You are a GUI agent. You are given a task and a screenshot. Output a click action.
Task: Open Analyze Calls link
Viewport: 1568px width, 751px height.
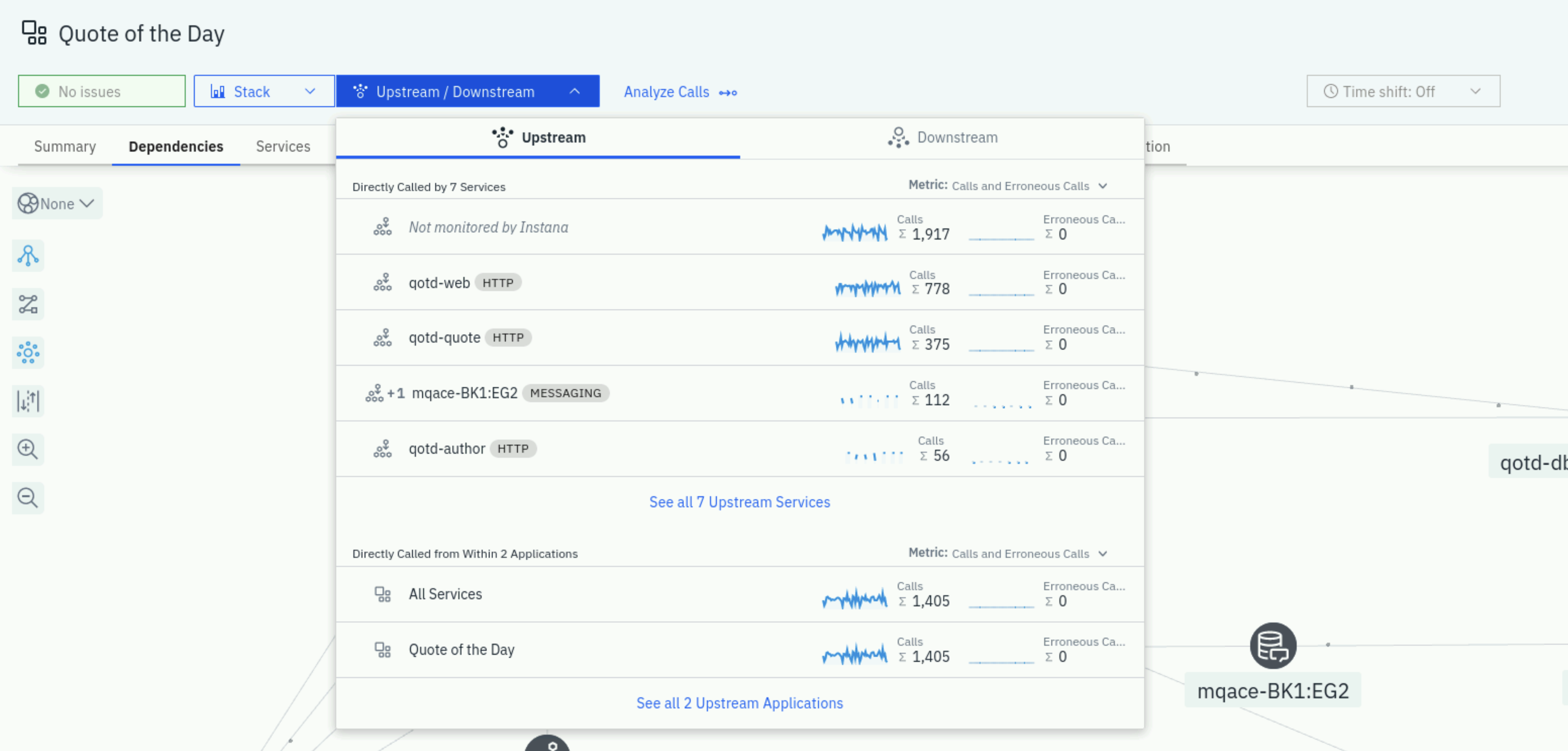coord(680,92)
